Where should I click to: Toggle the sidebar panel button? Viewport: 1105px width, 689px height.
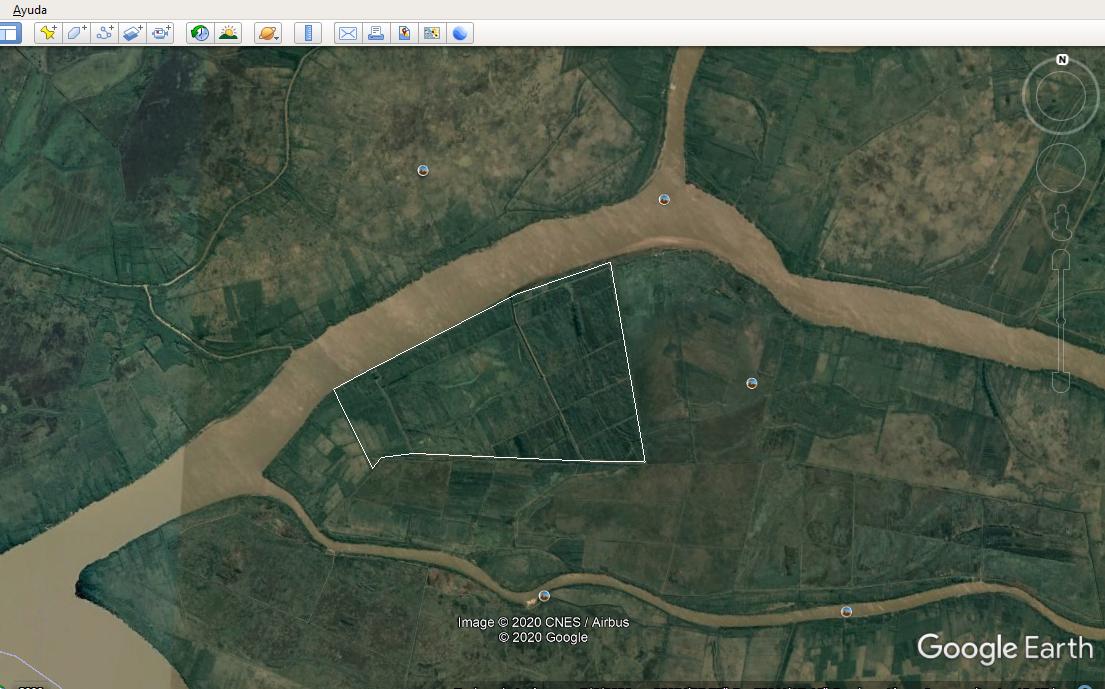click(10, 33)
